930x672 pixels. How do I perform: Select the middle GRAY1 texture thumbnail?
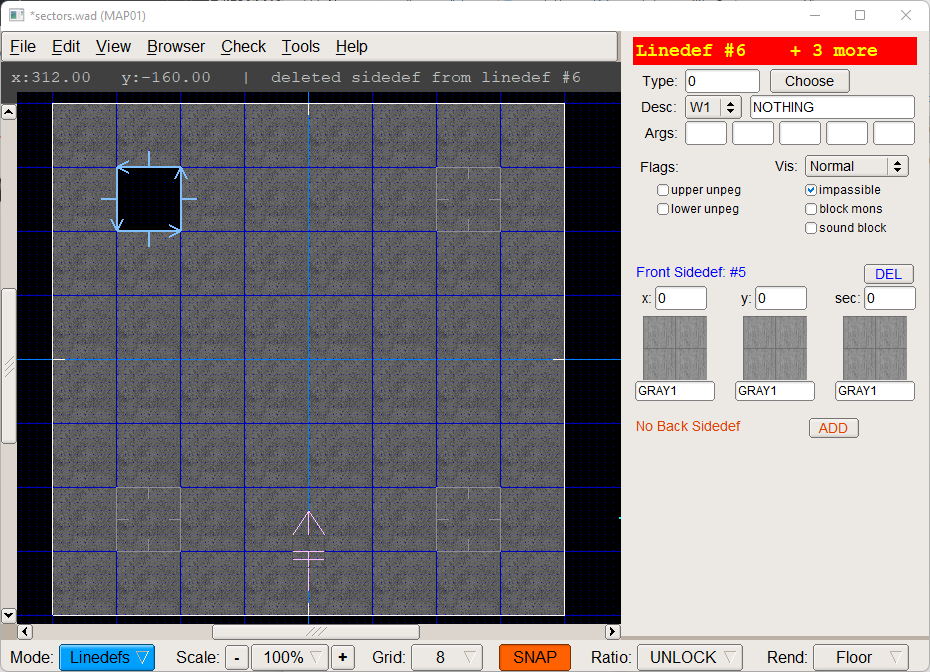click(774, 349)
